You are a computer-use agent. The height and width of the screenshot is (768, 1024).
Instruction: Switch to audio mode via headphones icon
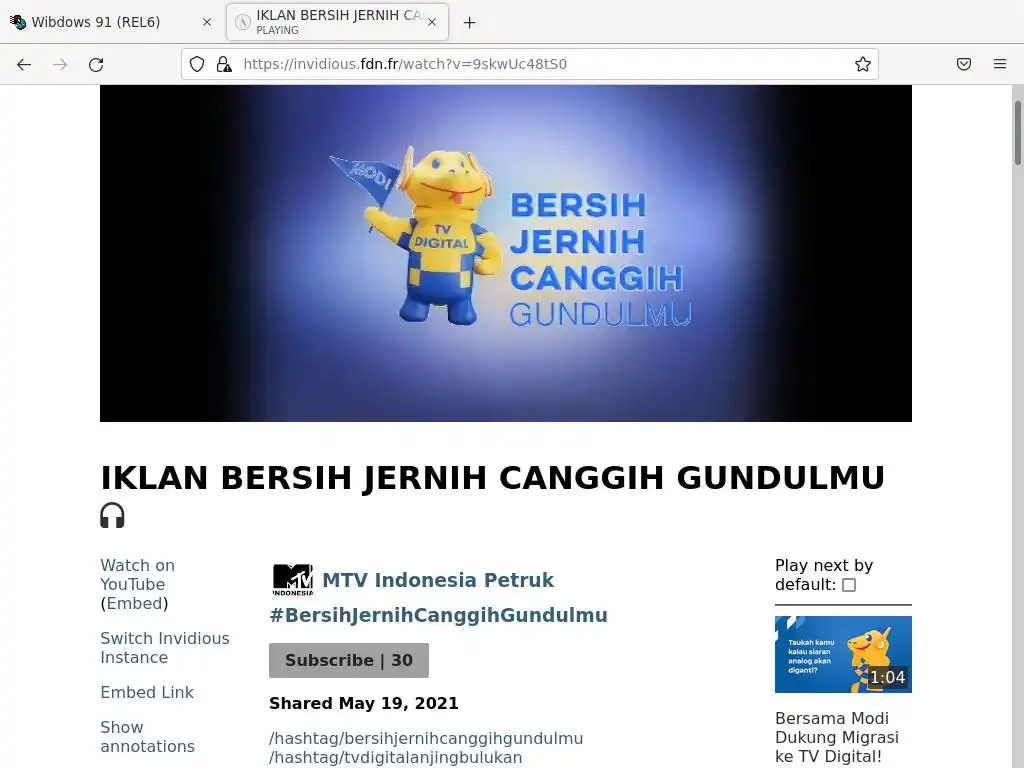[x=112, y=515]
